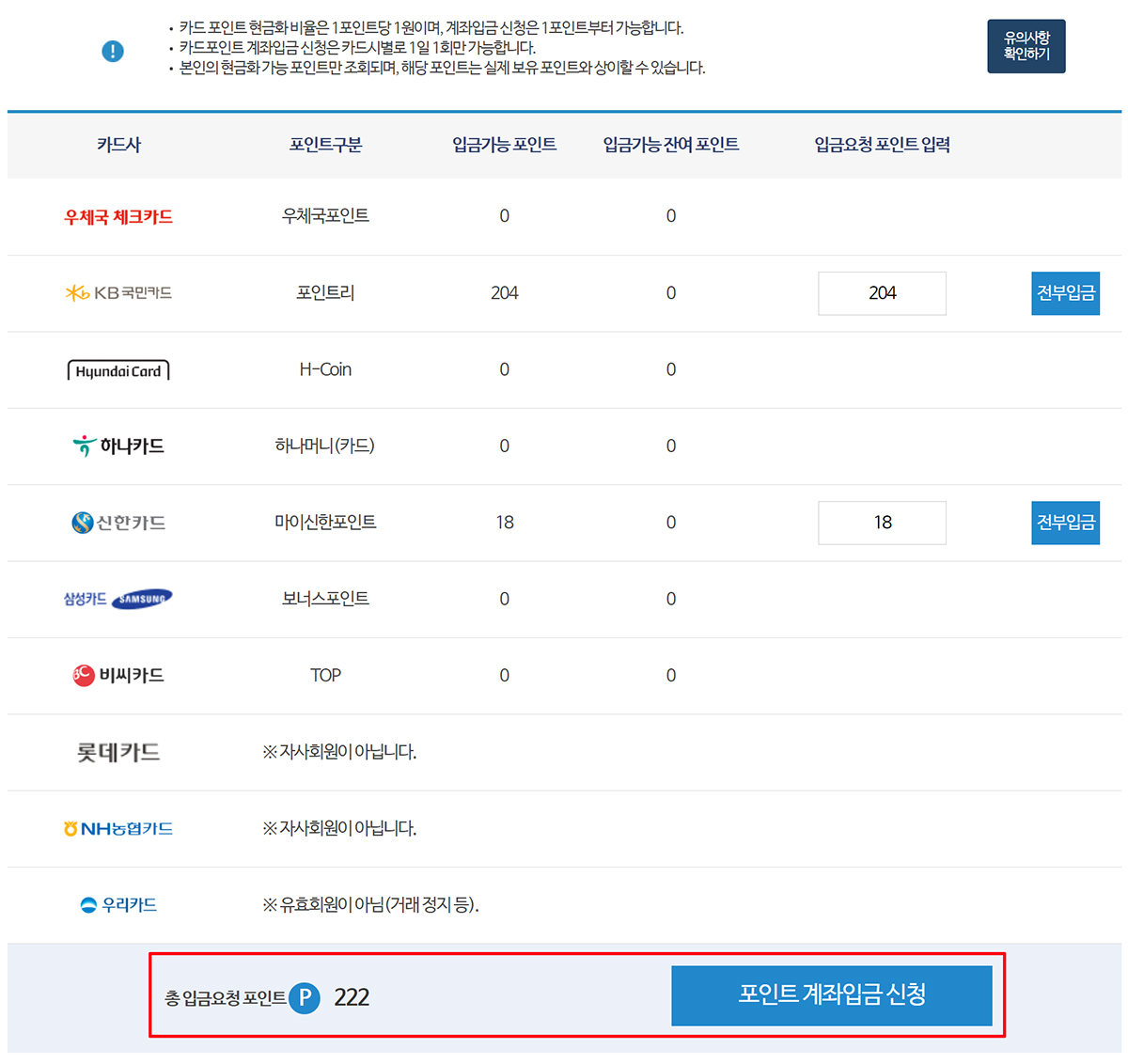Screen dimensions: 1128x1064
Task: Select the 마이신한포인트 cell
Action: pyautogui.click(x=325, y=523)
